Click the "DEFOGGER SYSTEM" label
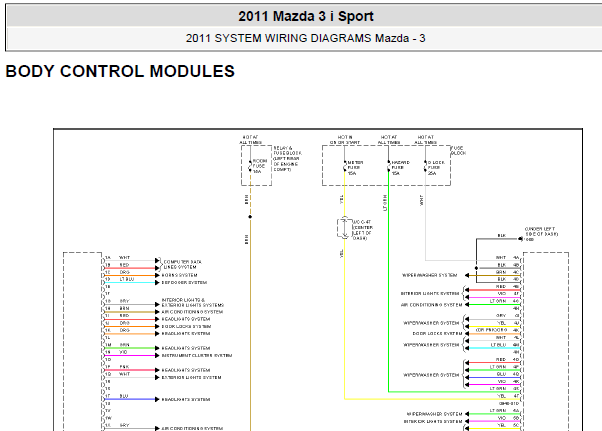 (x=184, y=282)
